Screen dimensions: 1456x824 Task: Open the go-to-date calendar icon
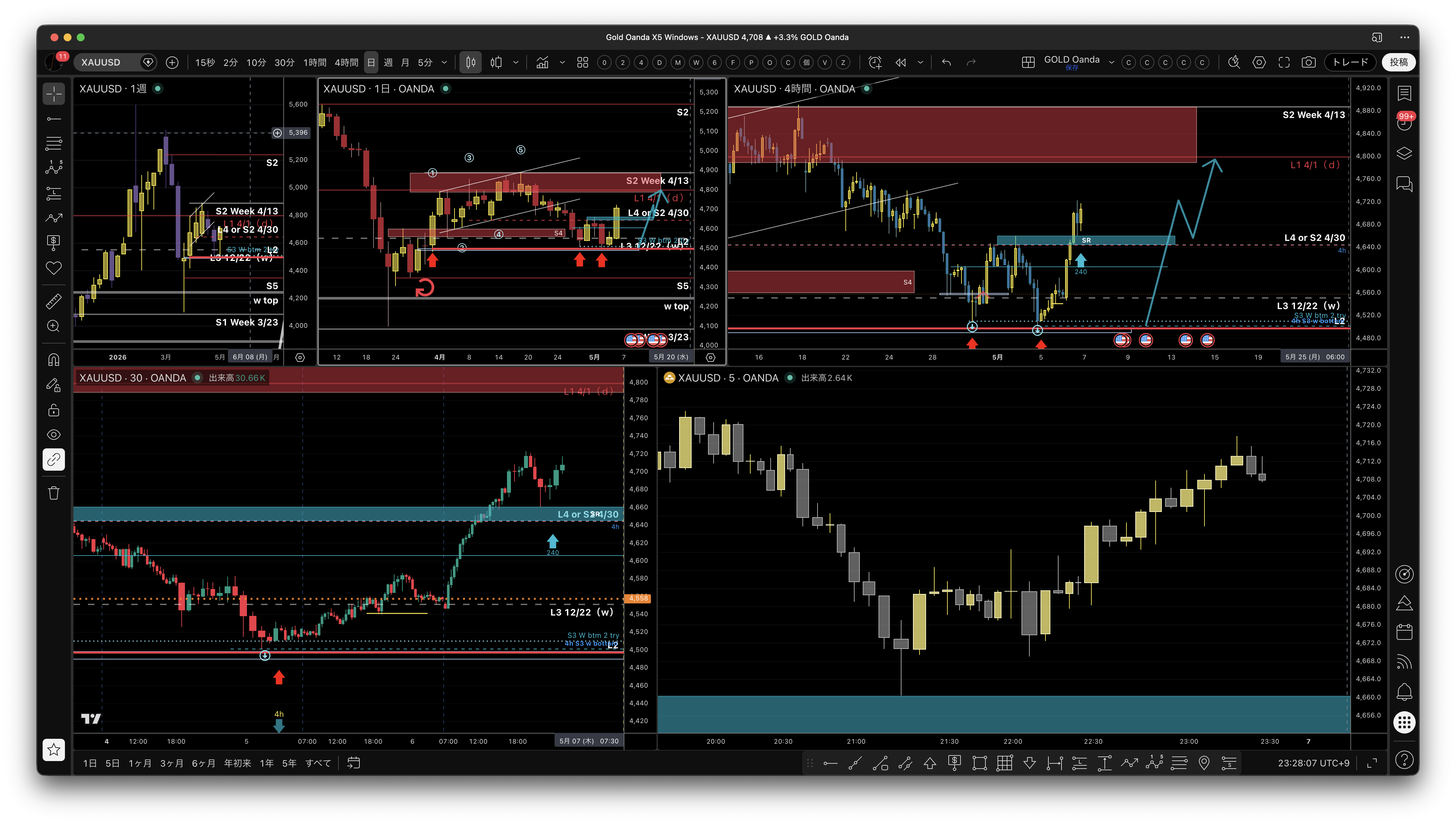354,763
